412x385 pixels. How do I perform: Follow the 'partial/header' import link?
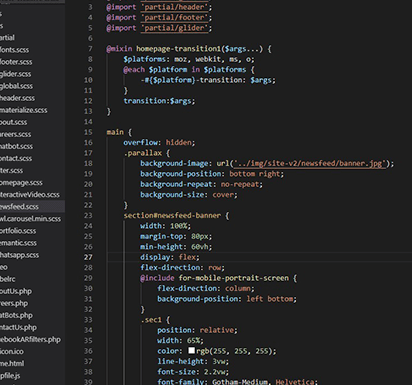pyautogui.click(x=174, y=7)
